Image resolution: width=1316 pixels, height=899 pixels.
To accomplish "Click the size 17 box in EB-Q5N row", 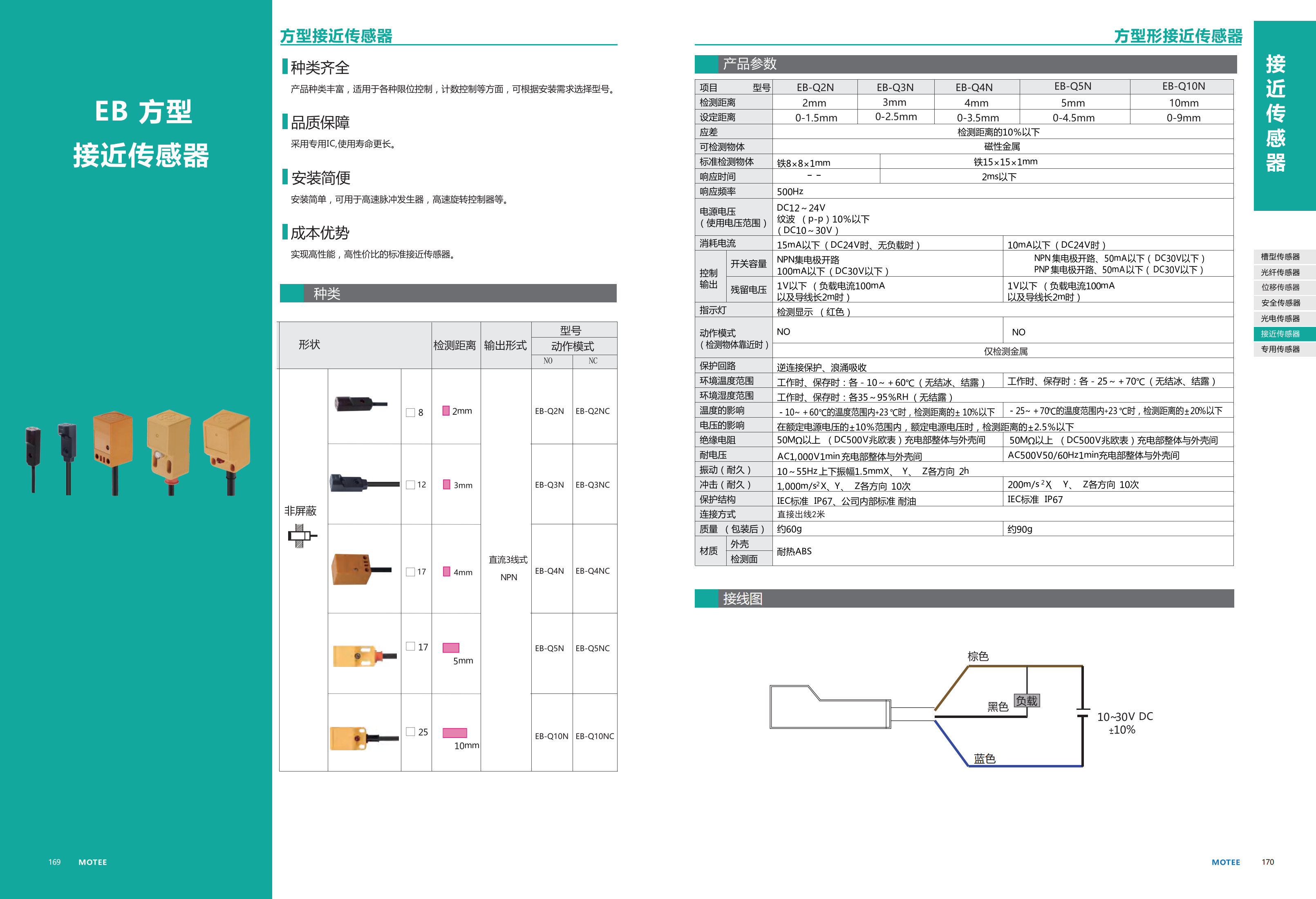I will click(x=411, y=646).
